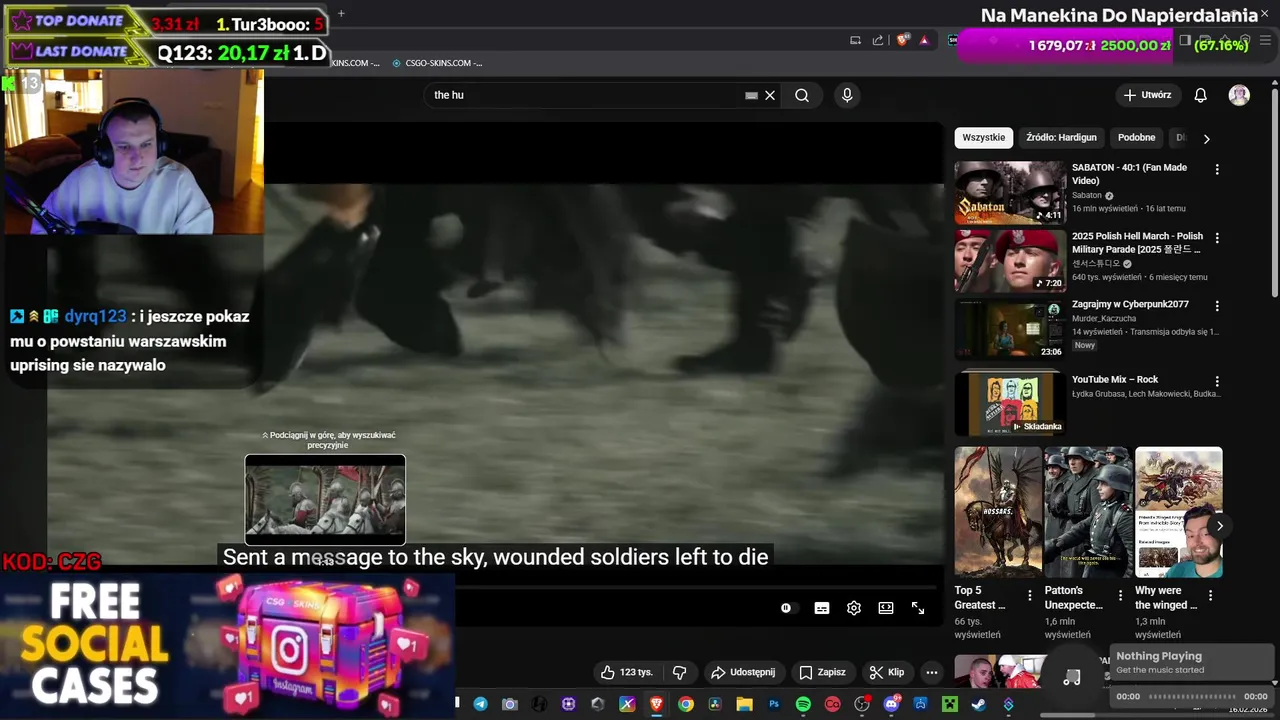Open SABATON - 40:1 video thumbnail

click(1010, 192)
